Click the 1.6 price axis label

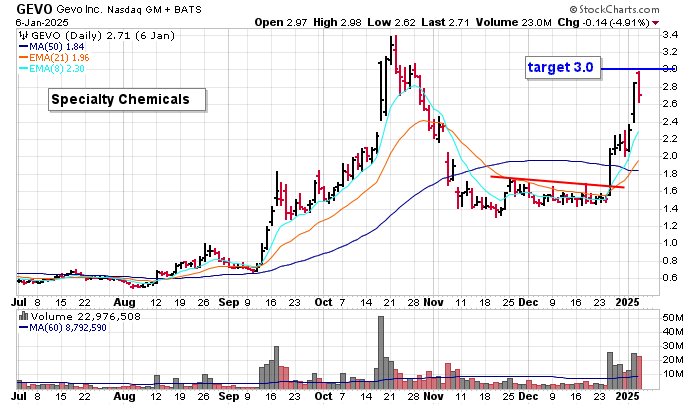coord(670,191)
